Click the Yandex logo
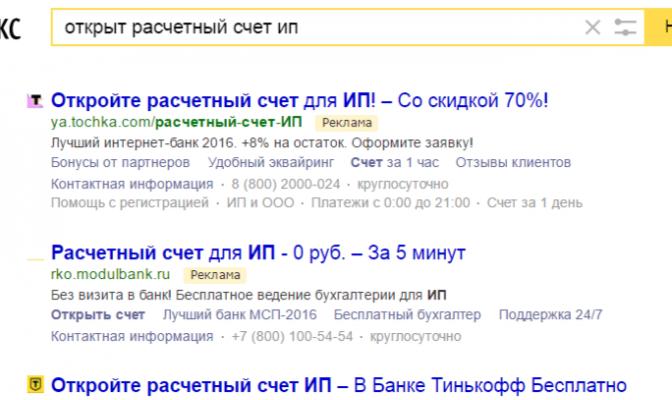 [x=10, y=28]
